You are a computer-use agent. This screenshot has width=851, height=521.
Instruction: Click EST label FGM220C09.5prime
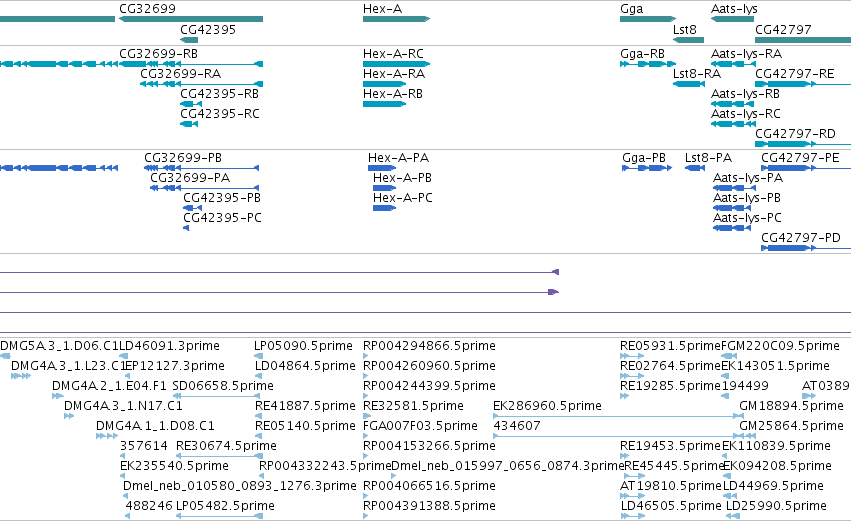point(780,346)
